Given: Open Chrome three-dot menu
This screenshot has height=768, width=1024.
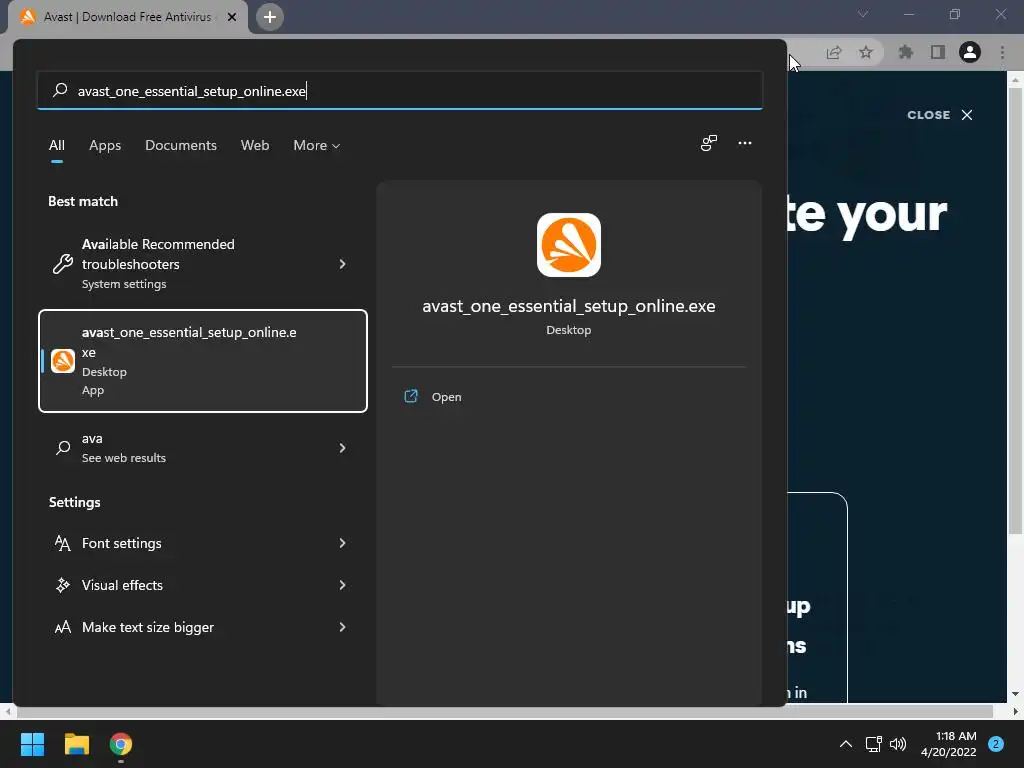Looking at the screenshot, I should click(1002, 52).
